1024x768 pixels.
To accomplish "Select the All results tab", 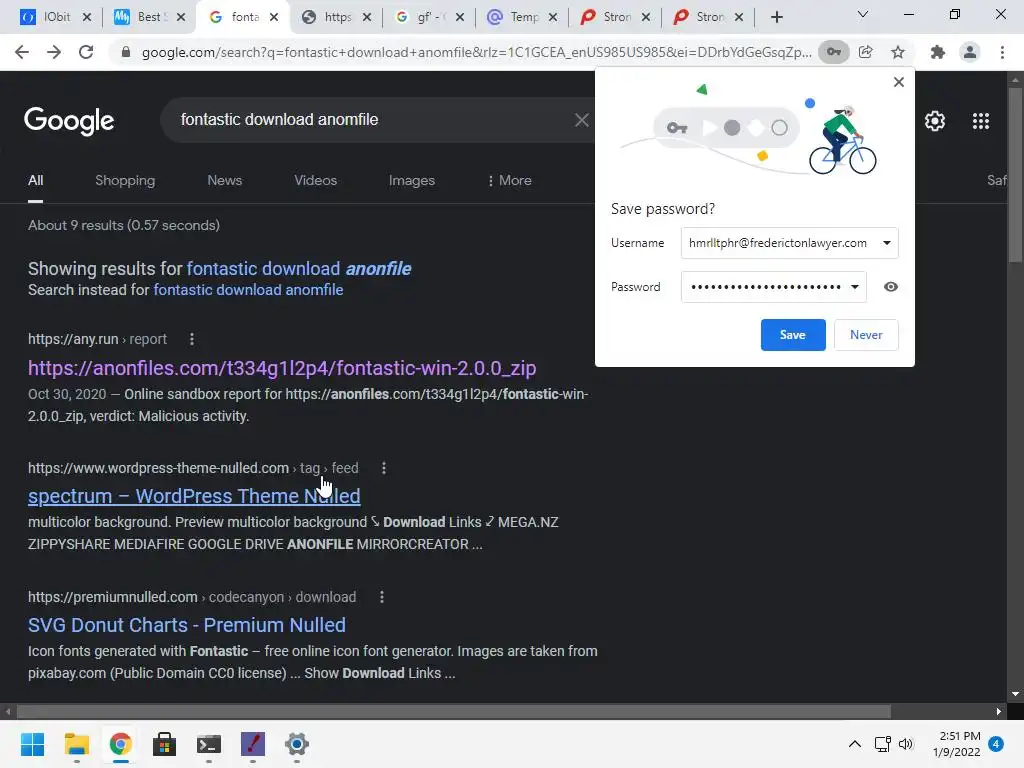I will point(35,180).
